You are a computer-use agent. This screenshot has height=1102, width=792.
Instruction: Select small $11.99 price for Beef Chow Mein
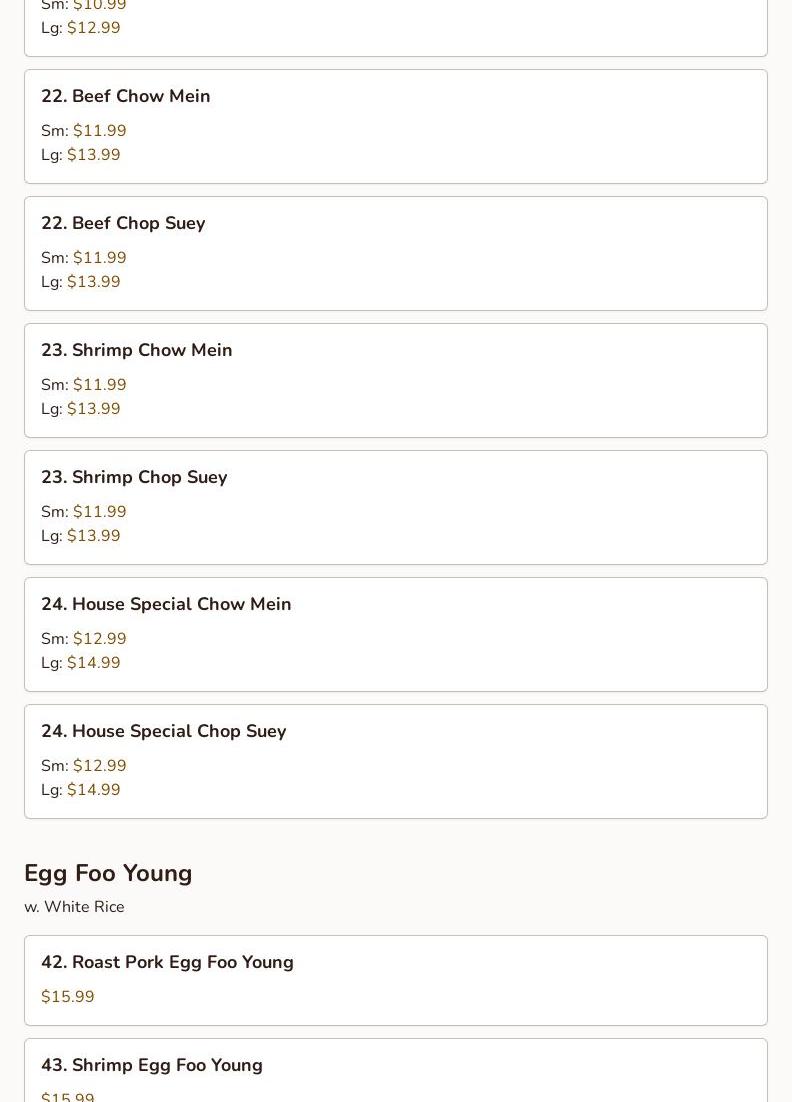click(99, 131)
